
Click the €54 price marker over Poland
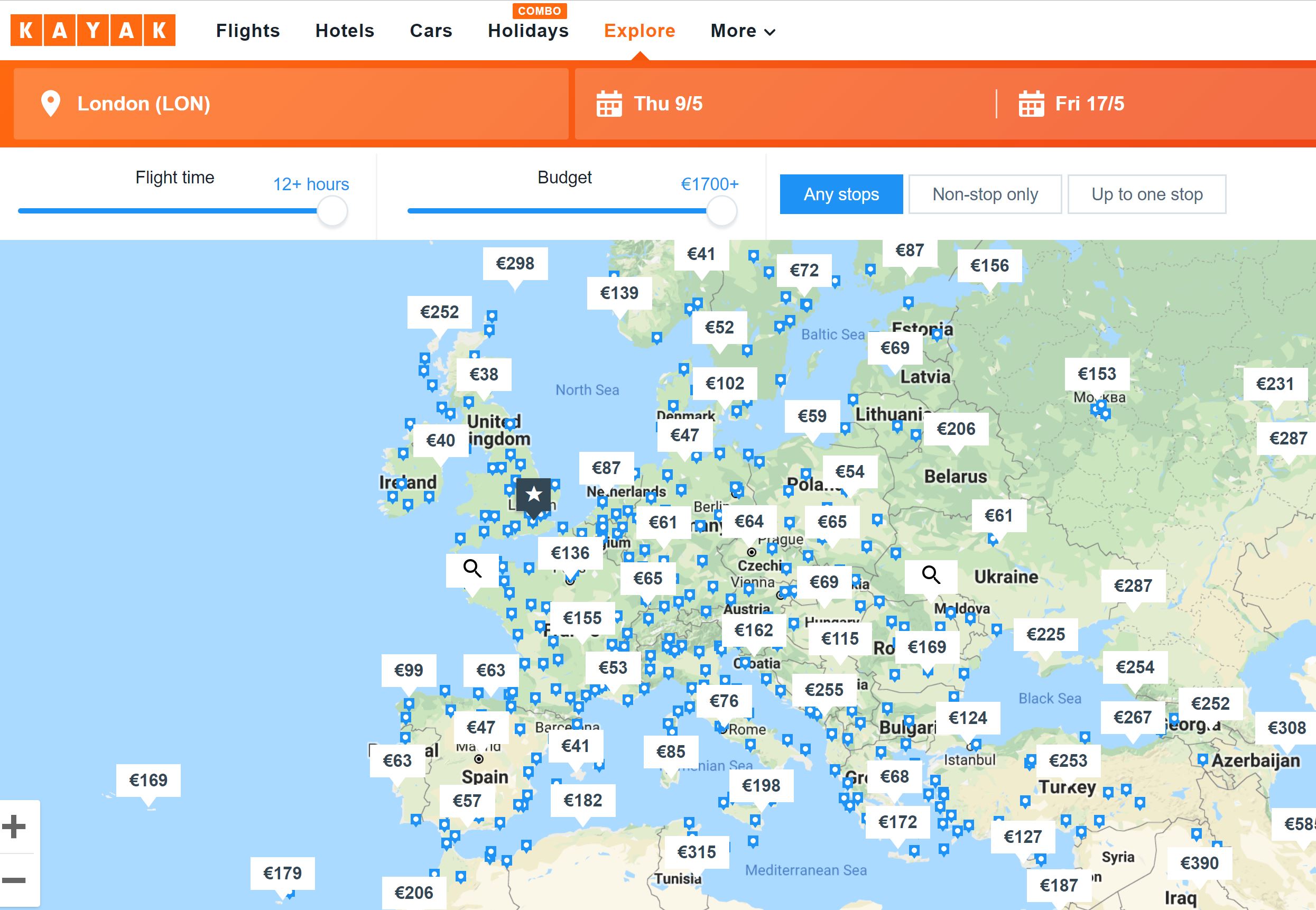tap(849, 471)
